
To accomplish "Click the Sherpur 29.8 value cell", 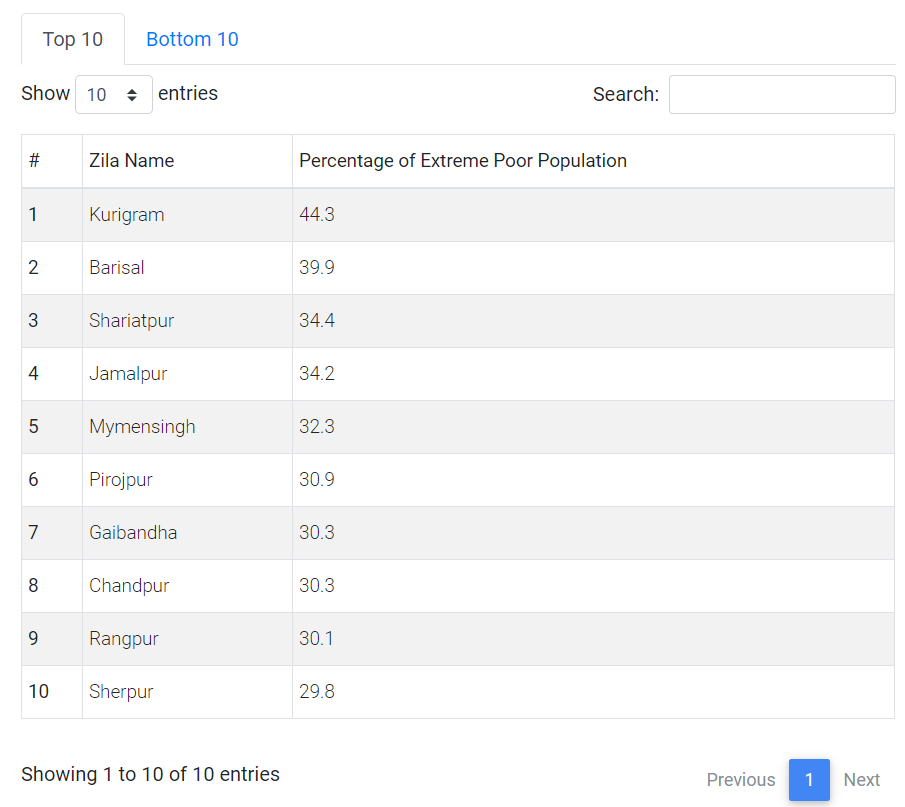I will (593, 692).
